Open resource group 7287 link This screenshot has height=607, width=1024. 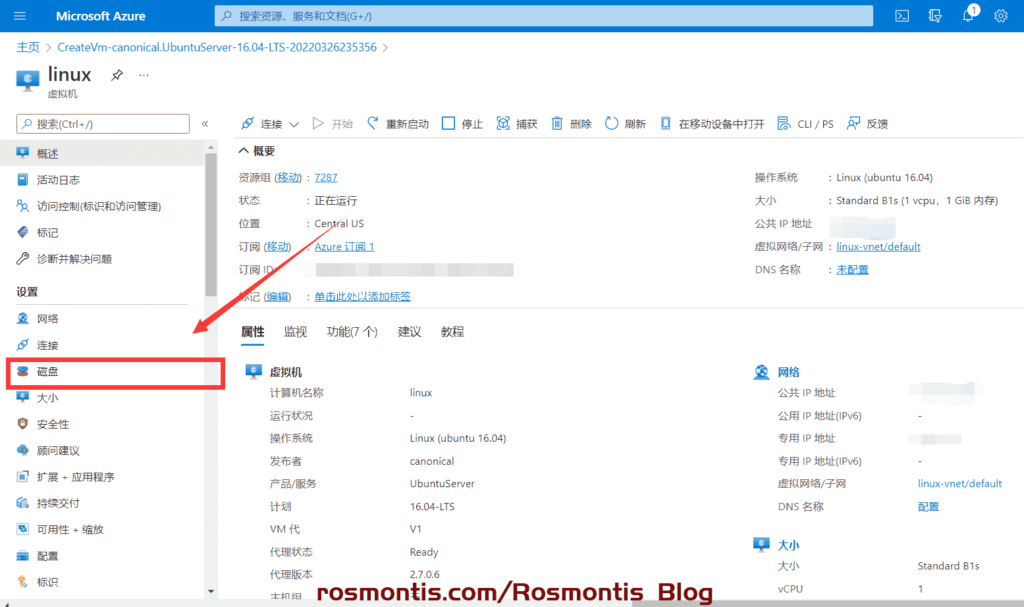326,178
